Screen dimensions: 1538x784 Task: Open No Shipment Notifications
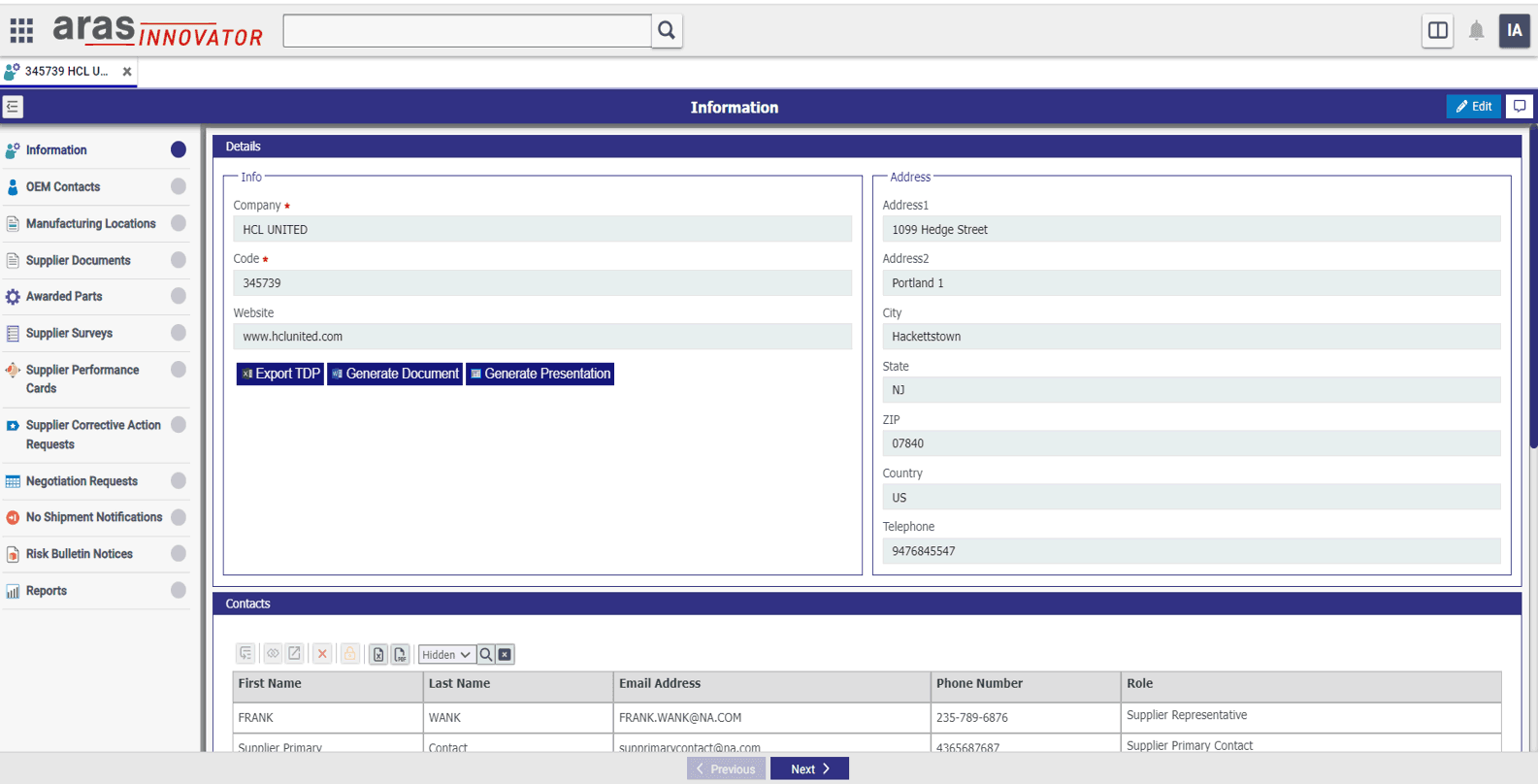tap(93, 518)
